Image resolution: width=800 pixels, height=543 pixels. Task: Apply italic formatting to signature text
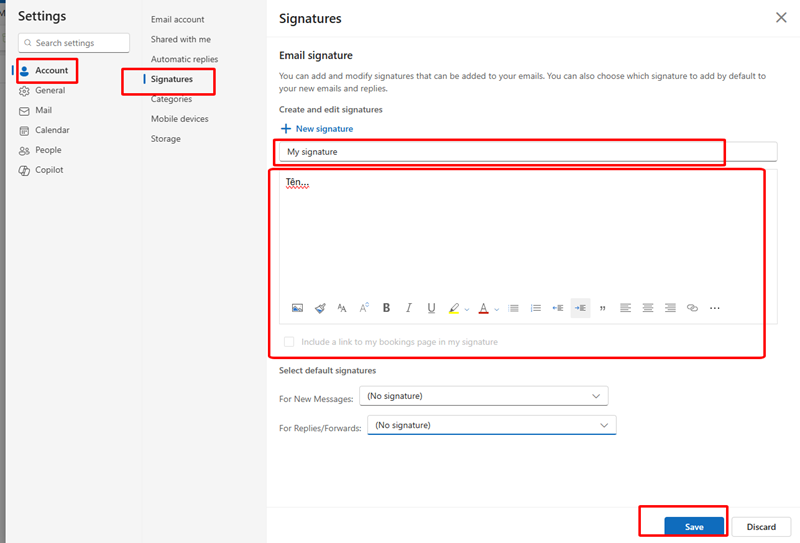(x=408, y=308)
